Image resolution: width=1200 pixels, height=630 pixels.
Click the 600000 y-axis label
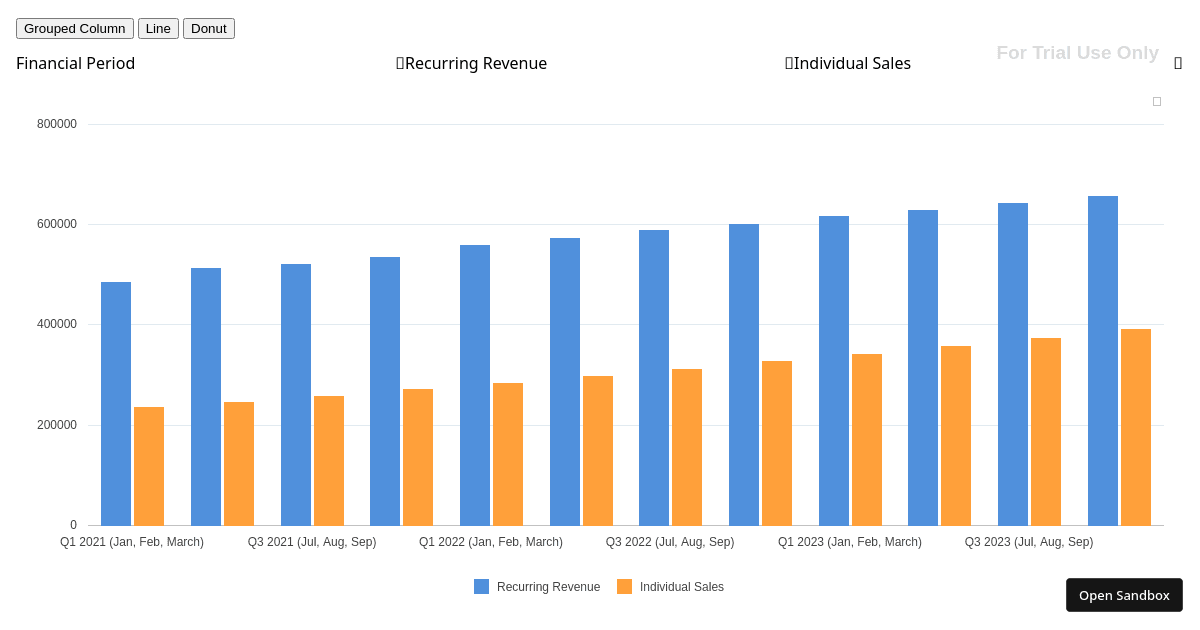point(57,224)
